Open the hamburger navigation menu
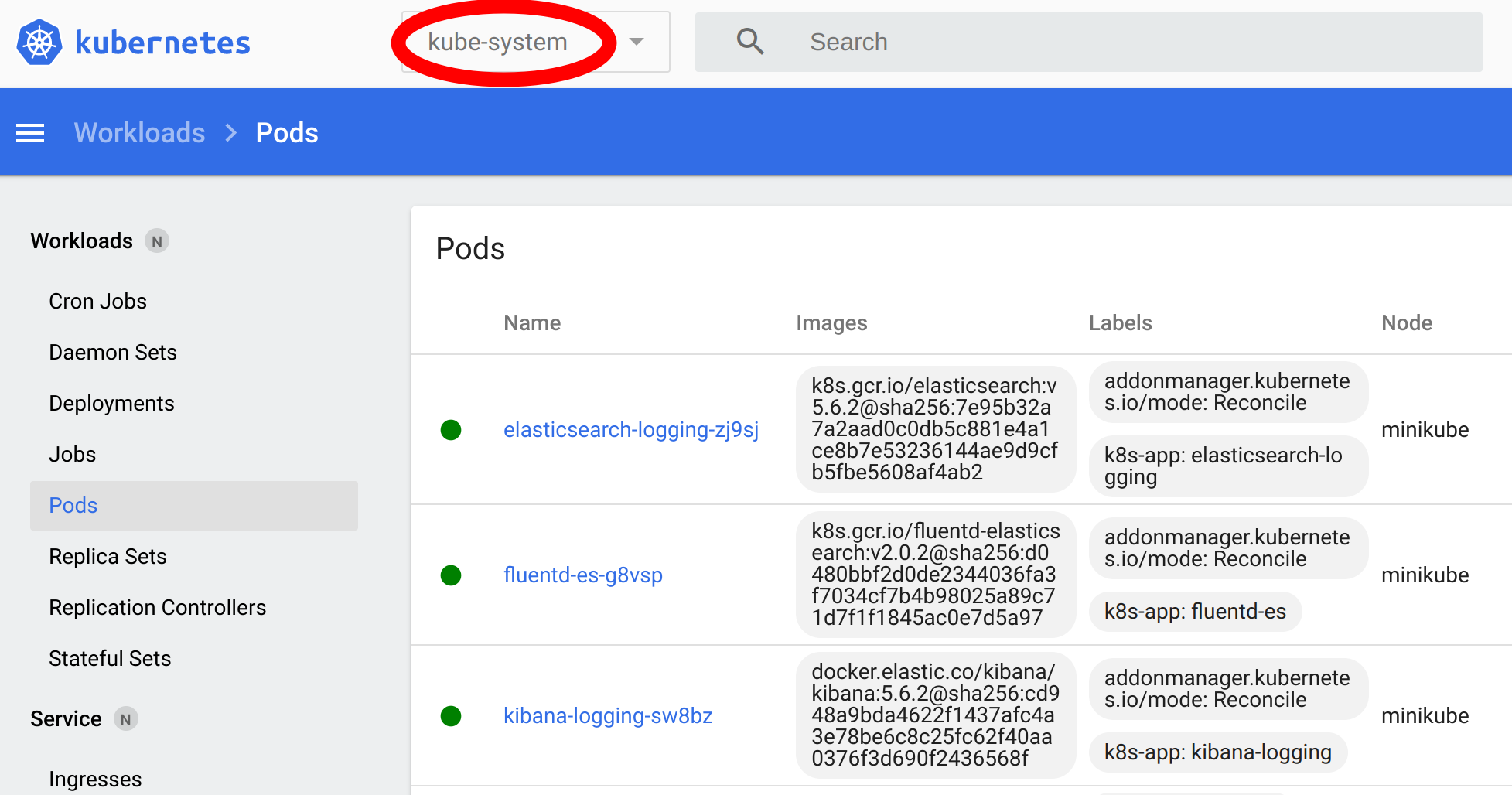The height and width of the screenshot is (795, 1512). click(30, 133)
